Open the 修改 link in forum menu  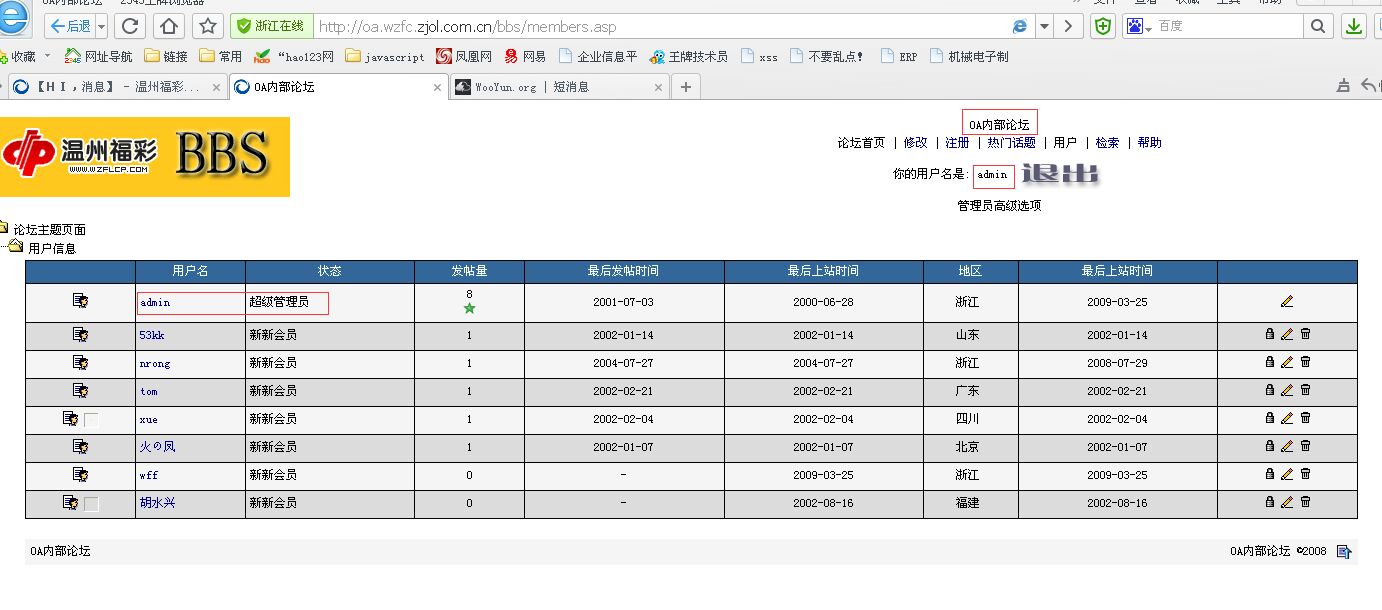tap(915, 143)
